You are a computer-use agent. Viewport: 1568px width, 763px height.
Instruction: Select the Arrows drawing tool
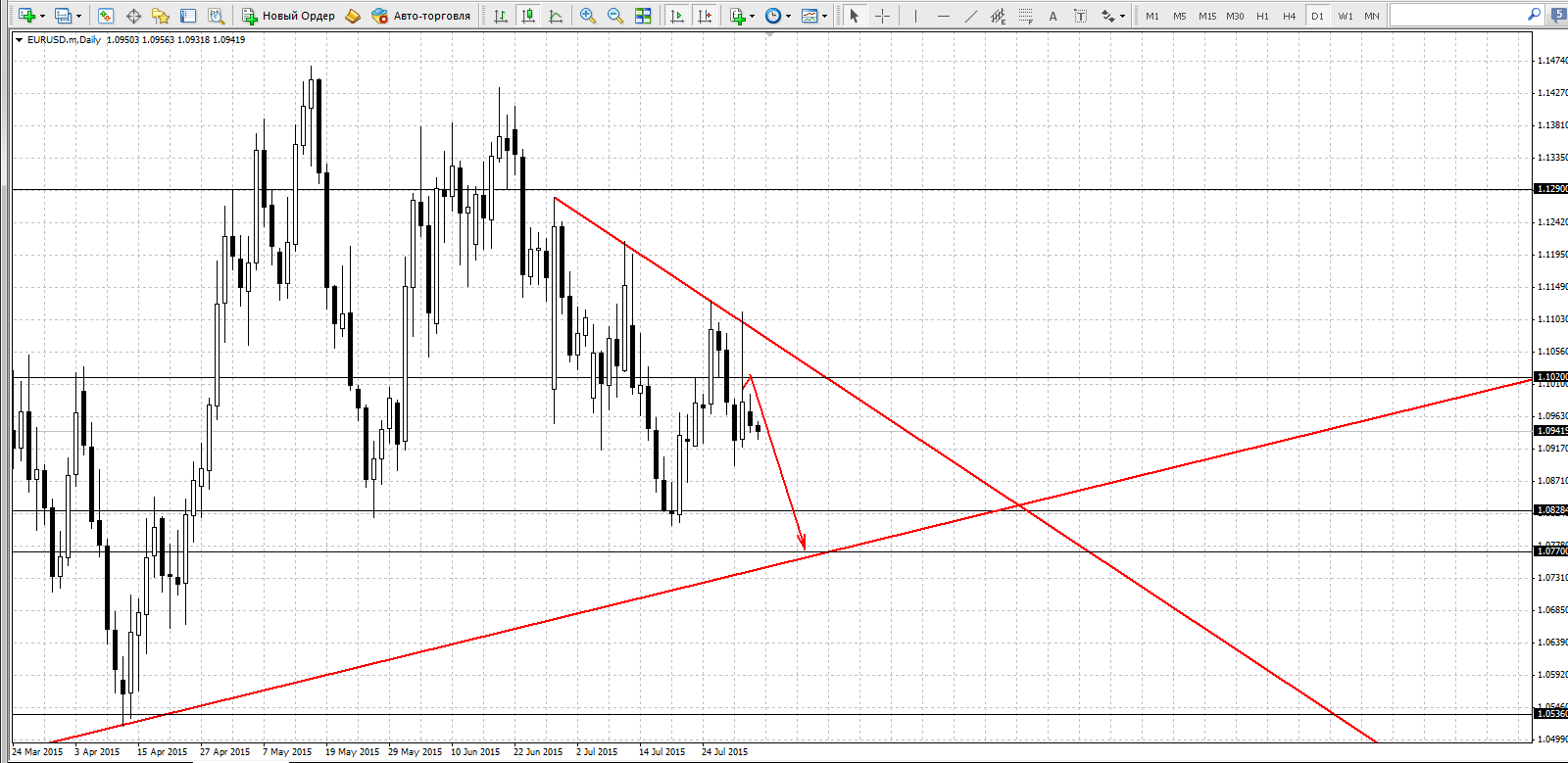point(1107,16)
